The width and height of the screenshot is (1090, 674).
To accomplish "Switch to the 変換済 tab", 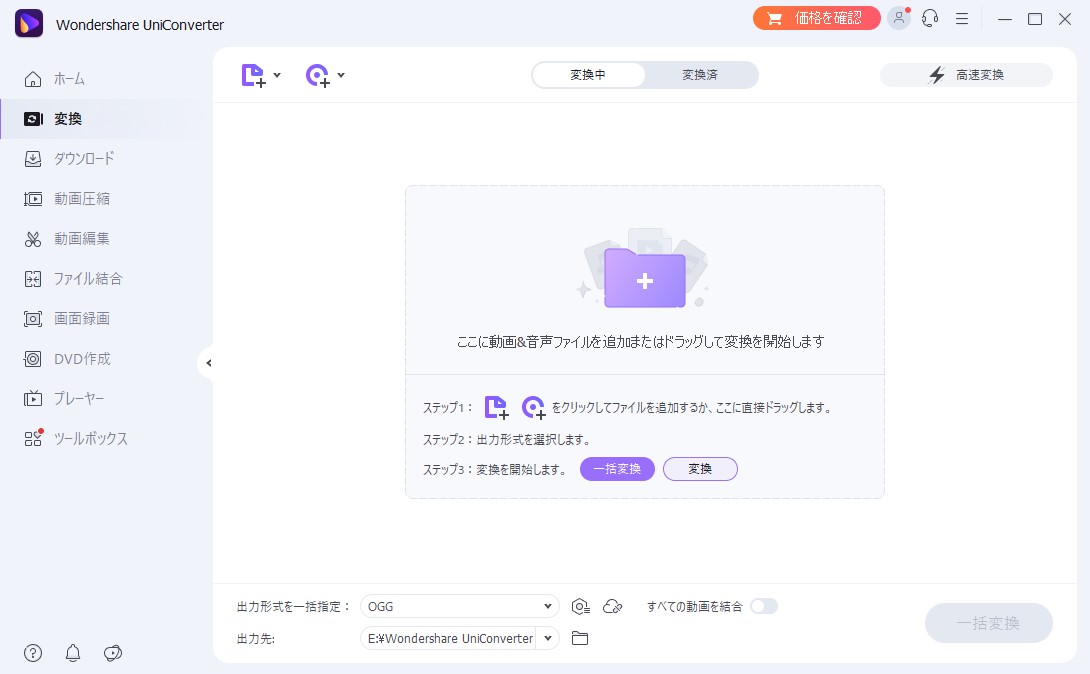I will (x=700, y=74).
